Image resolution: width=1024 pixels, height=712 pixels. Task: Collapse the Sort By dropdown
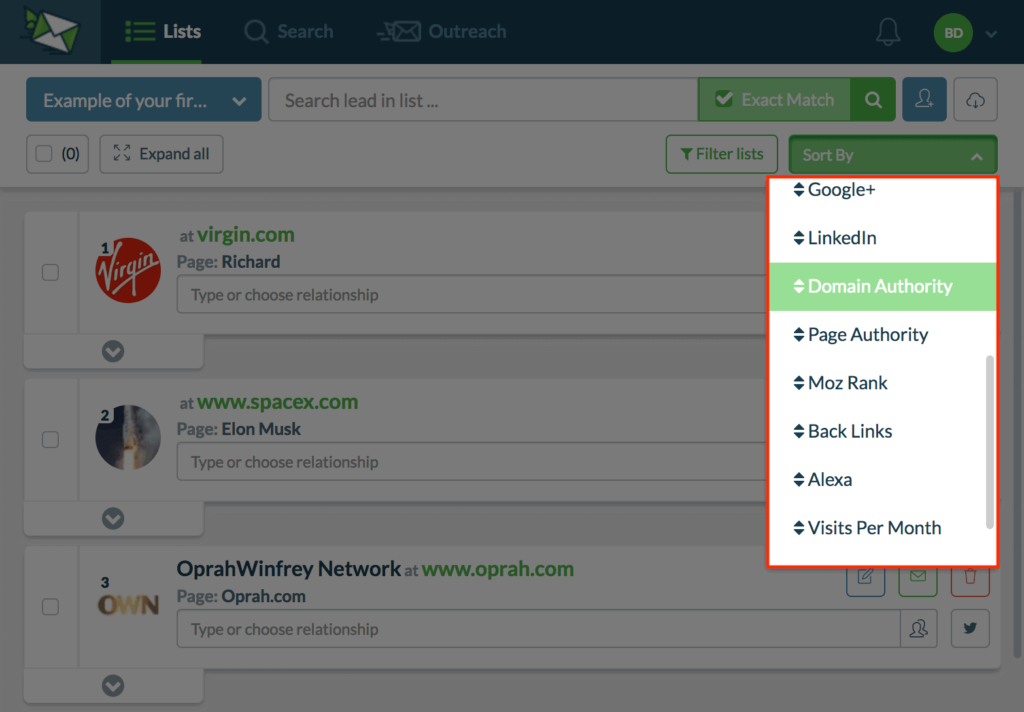pyautogui.click(x=892, y=155)
